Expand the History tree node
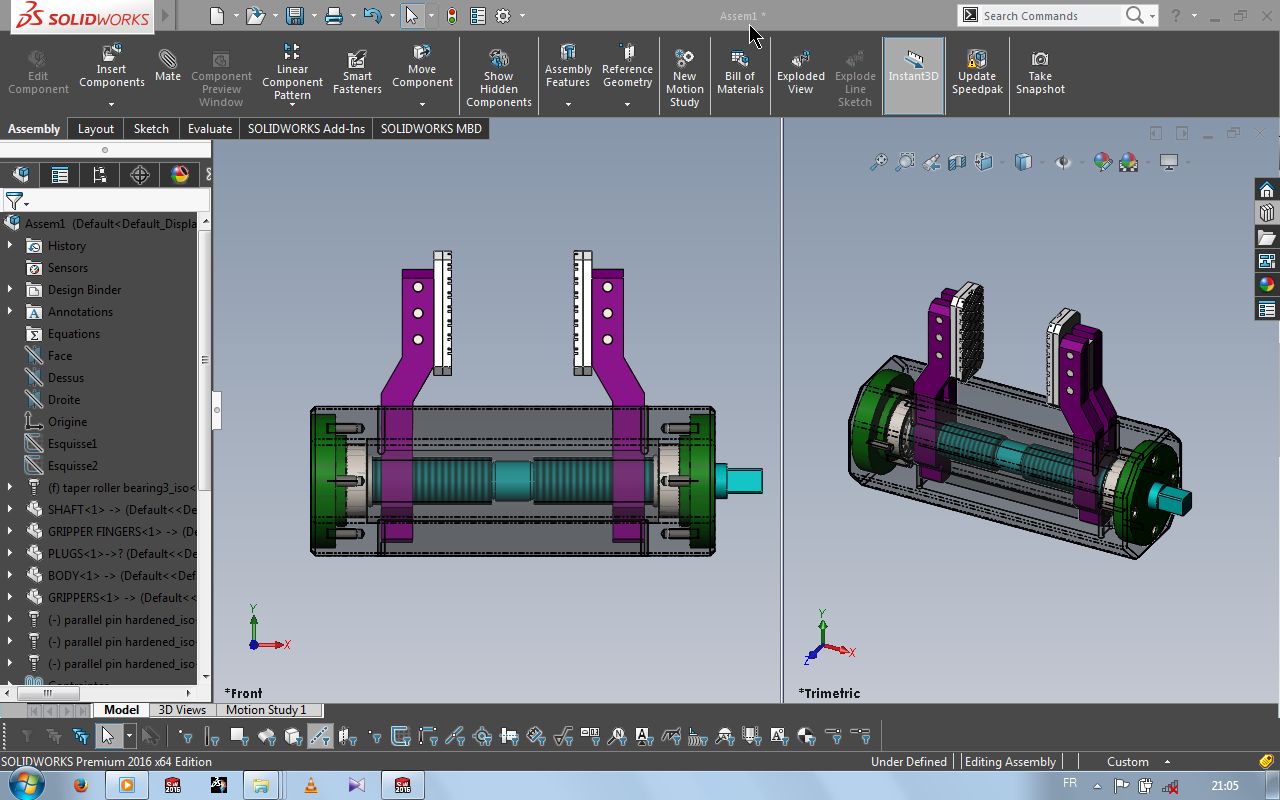The height and width of the screenshot is (800, 1280). 10,246
